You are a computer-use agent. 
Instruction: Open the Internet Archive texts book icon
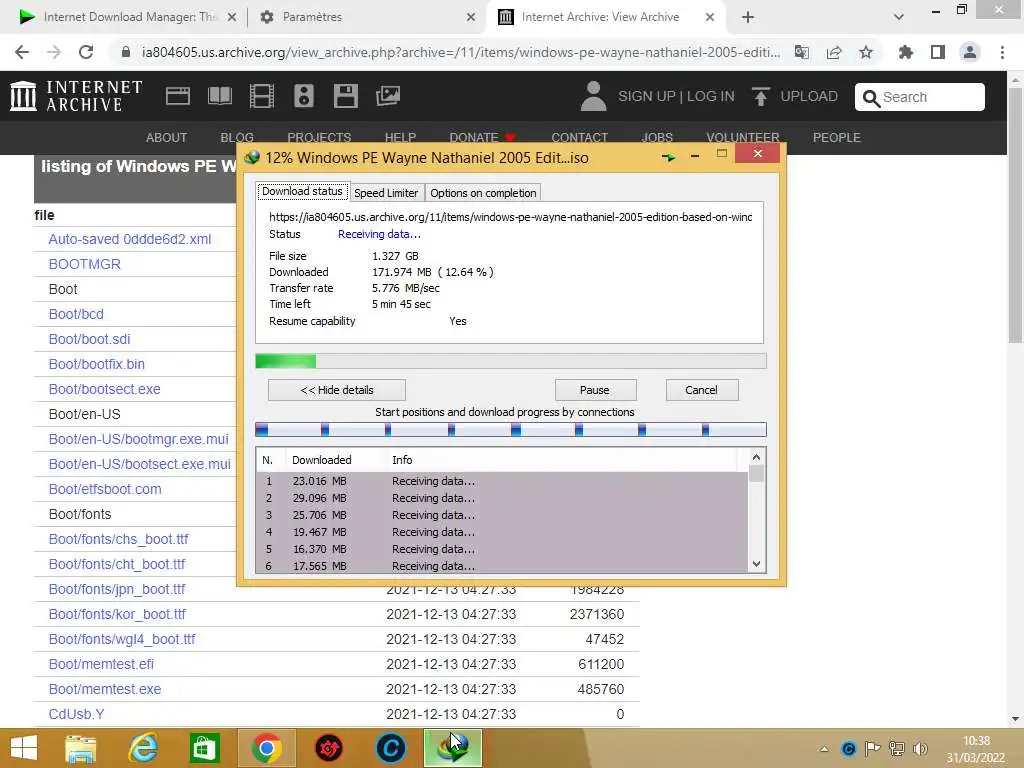pyautogui.click(x=219, y=96)
